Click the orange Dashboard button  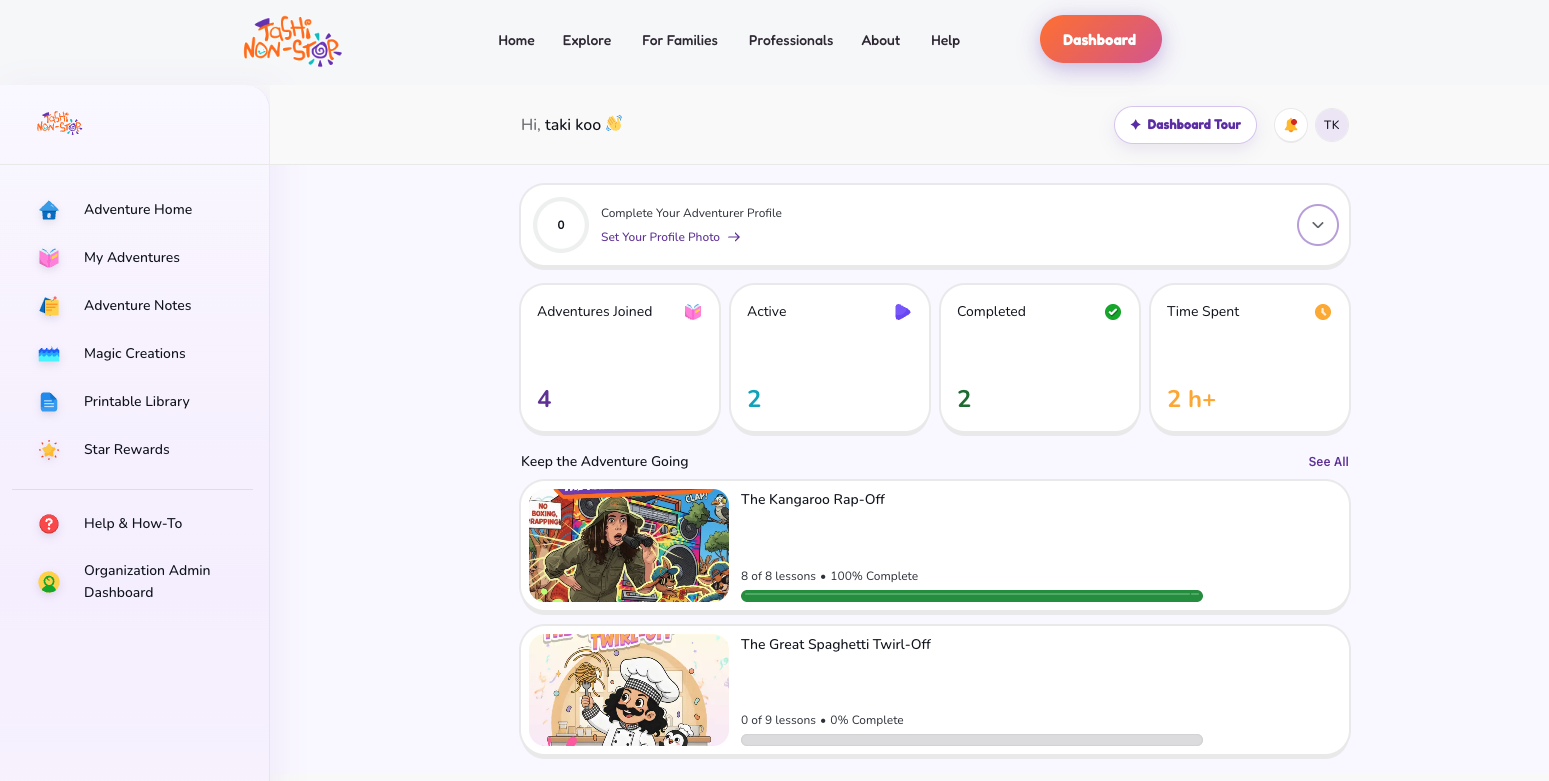tap(1100, 40)
